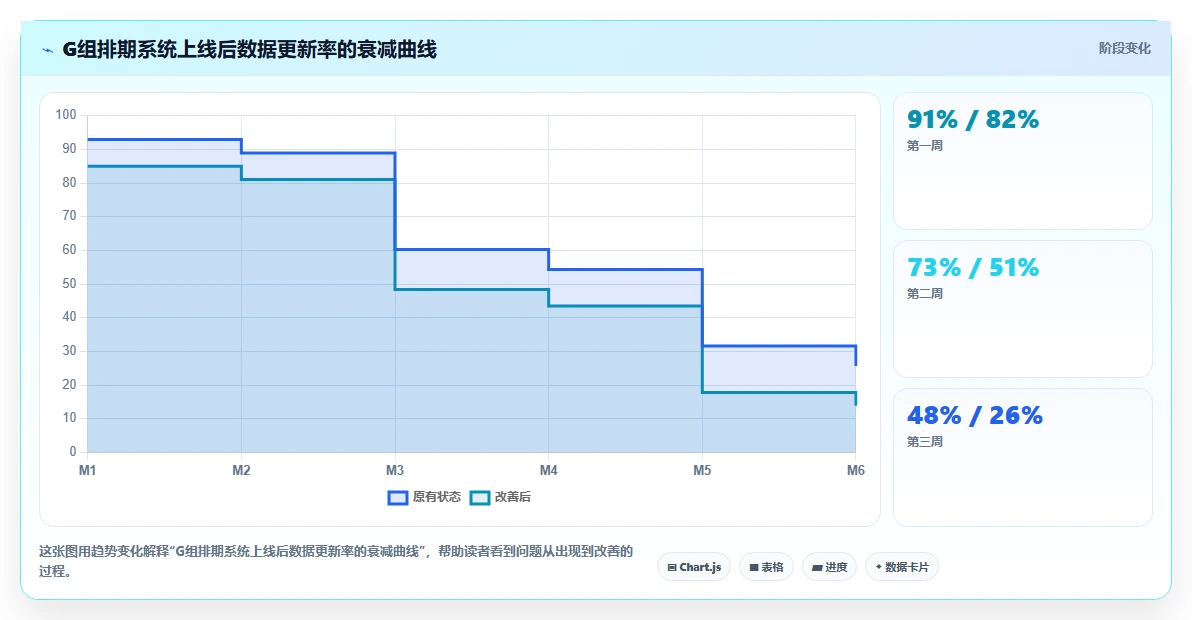
Task: Click the 第一周 label
Action: [x=924, y=146]
